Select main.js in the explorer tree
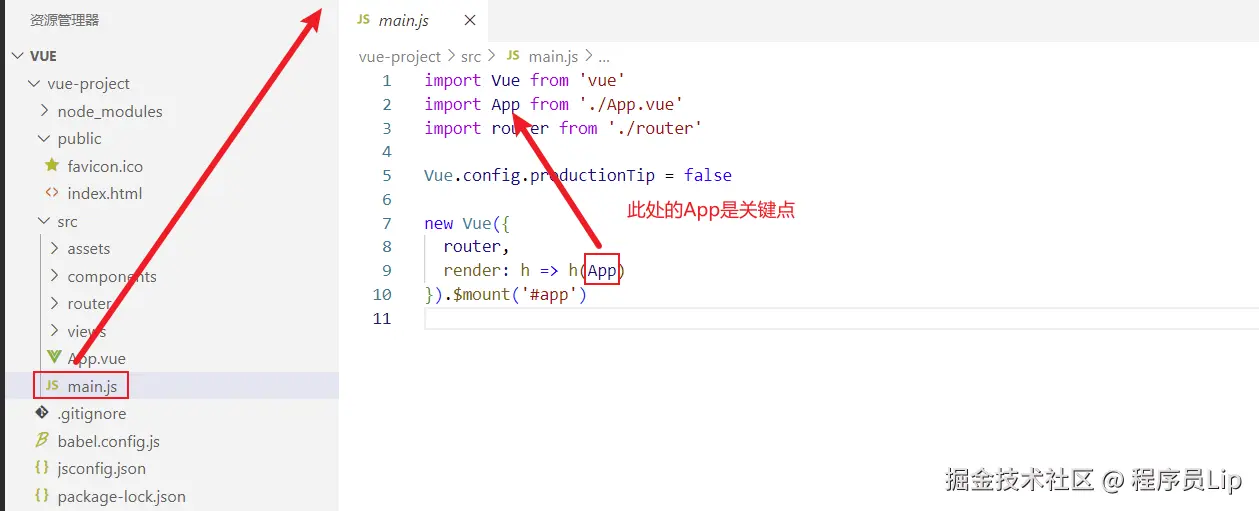Image resolution: width=1259 pixels, height=511 pixels. [x=93, y=386]
